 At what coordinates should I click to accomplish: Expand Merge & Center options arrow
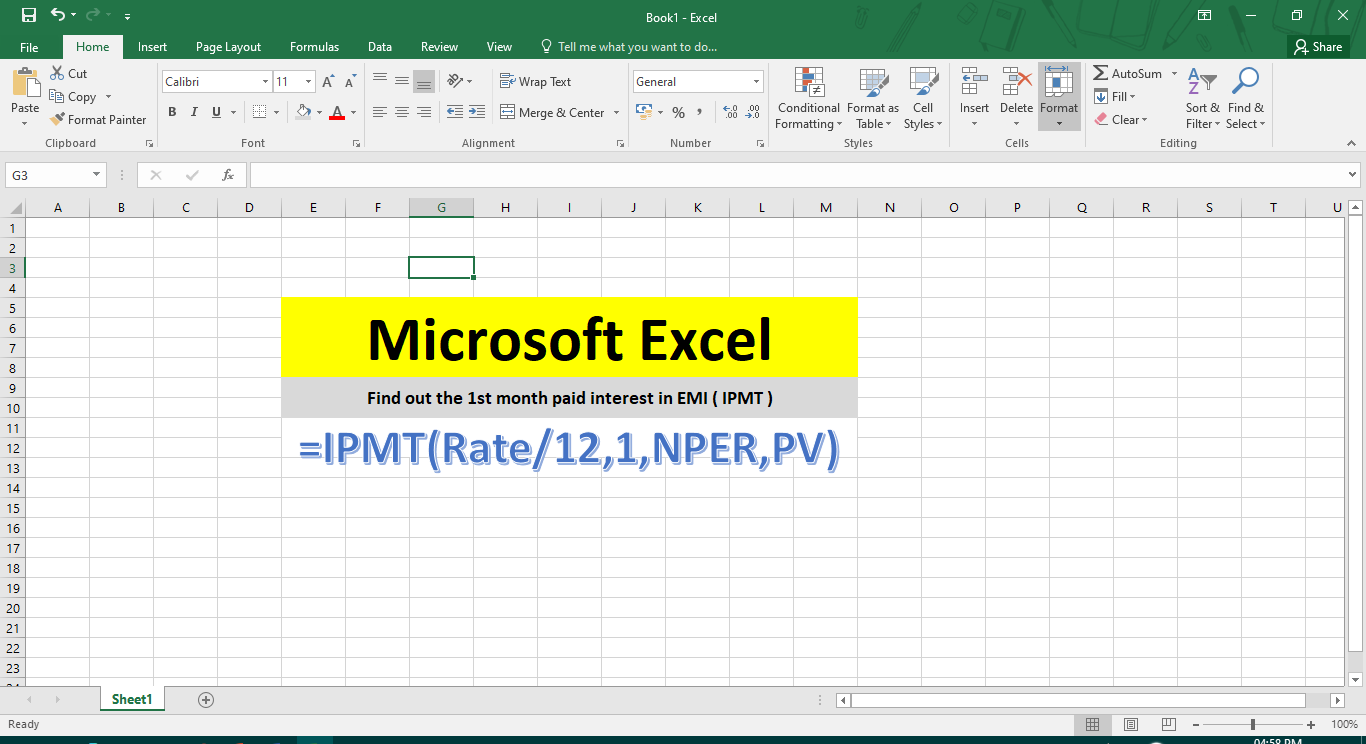[x=616, y=113]
